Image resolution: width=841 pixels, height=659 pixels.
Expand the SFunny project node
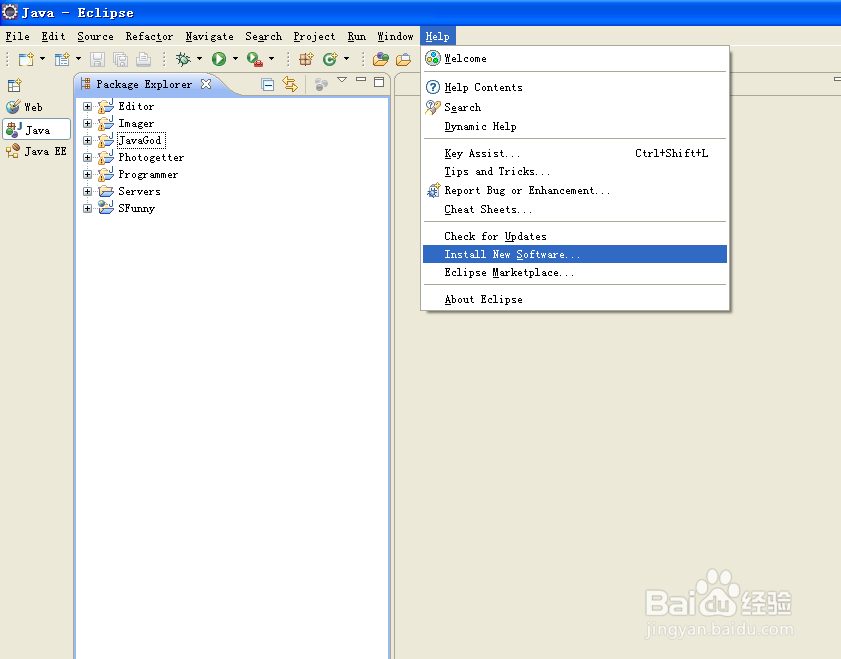point(87,208)
